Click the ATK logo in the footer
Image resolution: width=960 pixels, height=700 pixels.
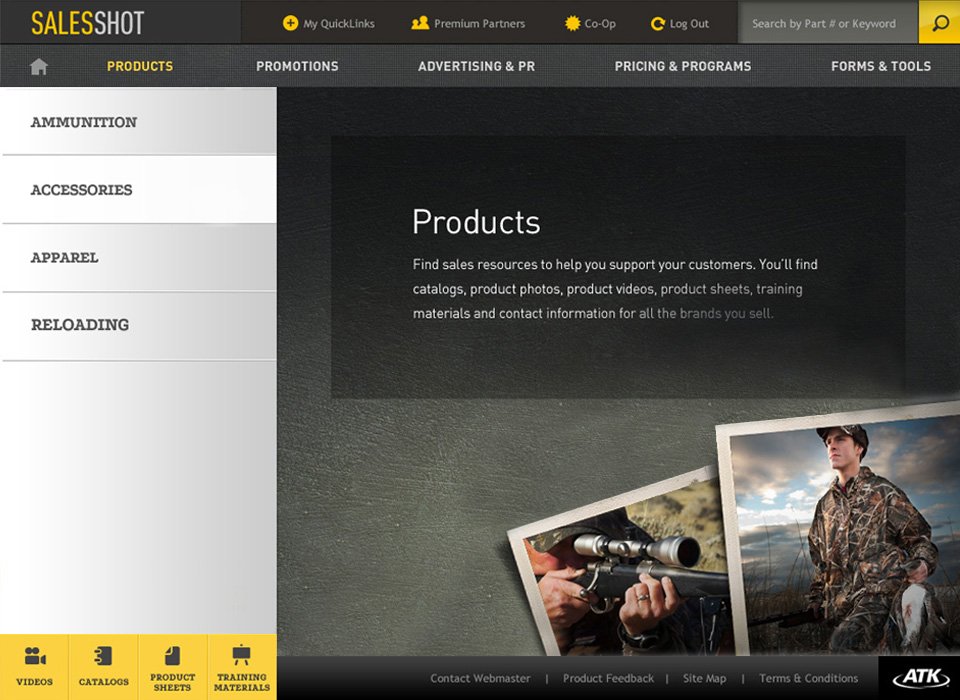[x=919, y=678]
